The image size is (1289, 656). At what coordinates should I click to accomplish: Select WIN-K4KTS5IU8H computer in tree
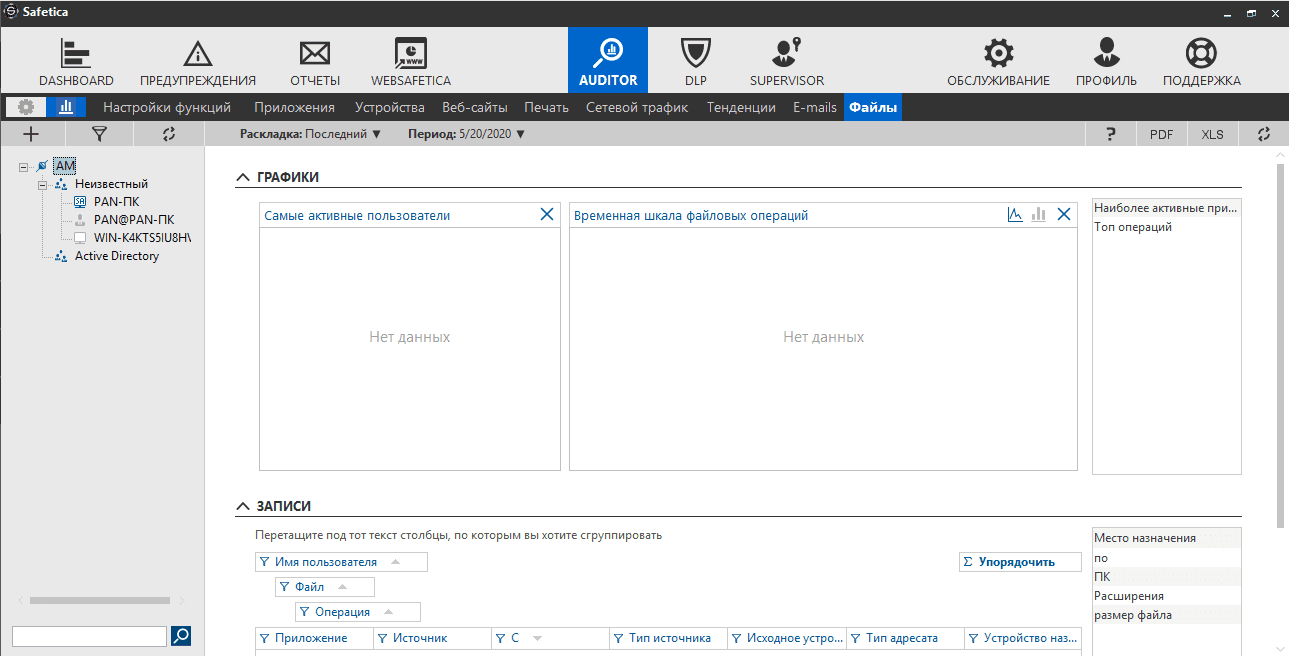coord(142,238)
